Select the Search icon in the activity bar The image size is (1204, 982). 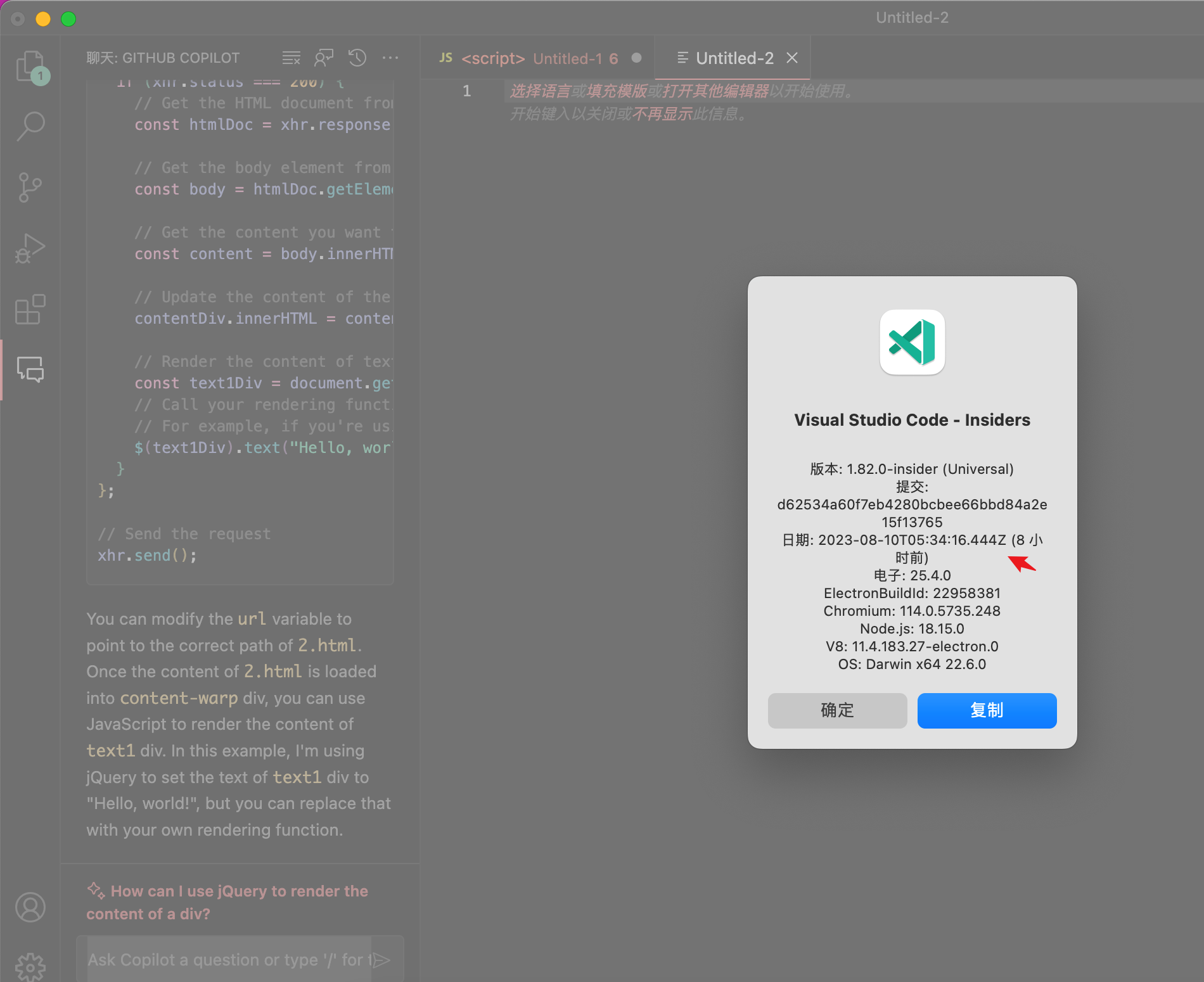[30, 126]
